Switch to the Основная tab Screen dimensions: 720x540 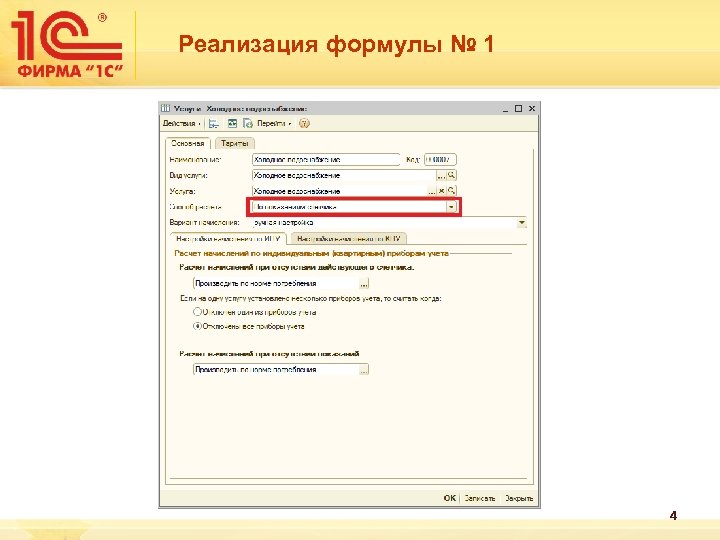pyautogui.click(x=187, y=143)
